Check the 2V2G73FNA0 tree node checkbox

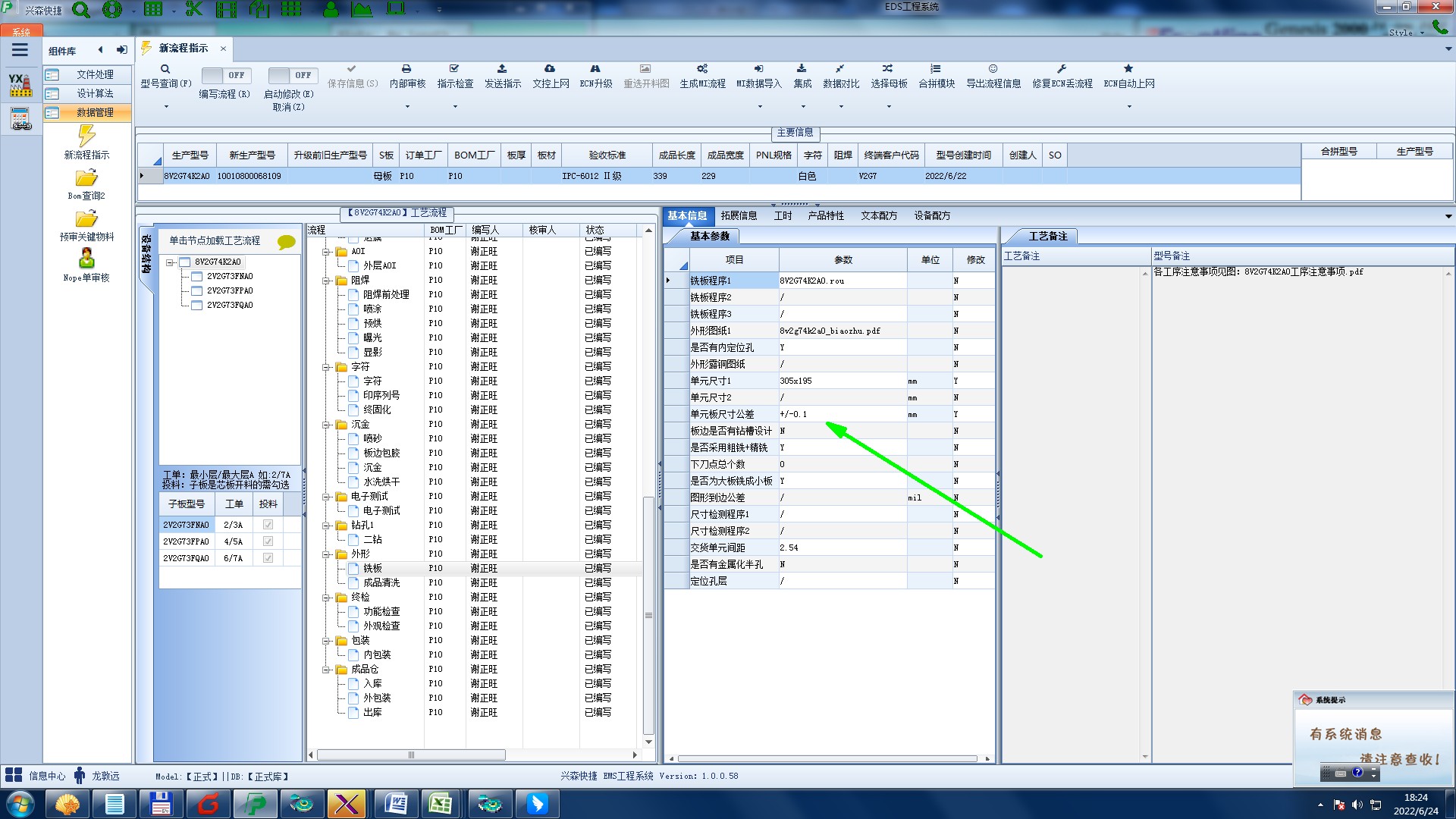pyautogui.click(x=197, y=277)
